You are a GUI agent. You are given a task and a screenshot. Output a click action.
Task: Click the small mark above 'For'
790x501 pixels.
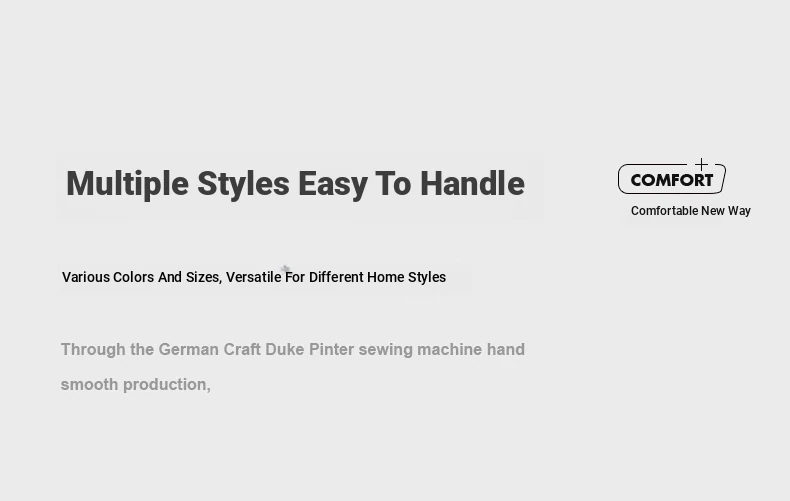click(285, 268)
